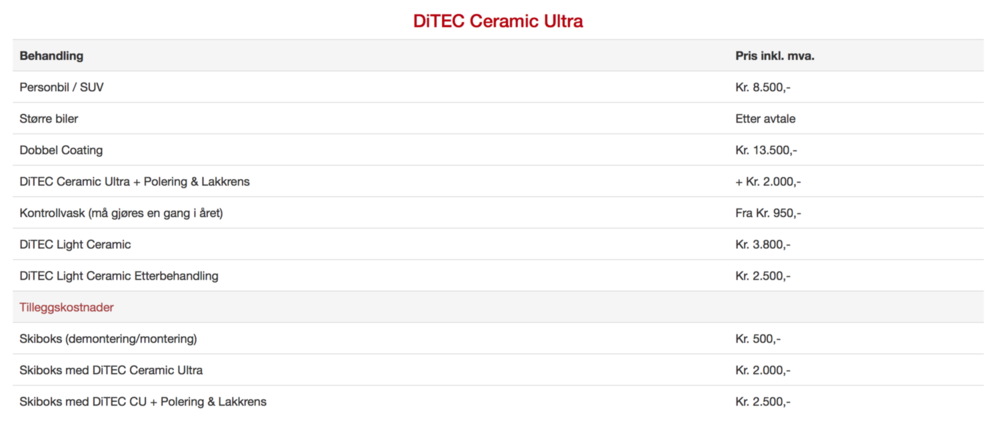Screen dimensions: 1000x424
Task: Select the Større biler row label
Action: pyautogui.click(x=49, y=119)
